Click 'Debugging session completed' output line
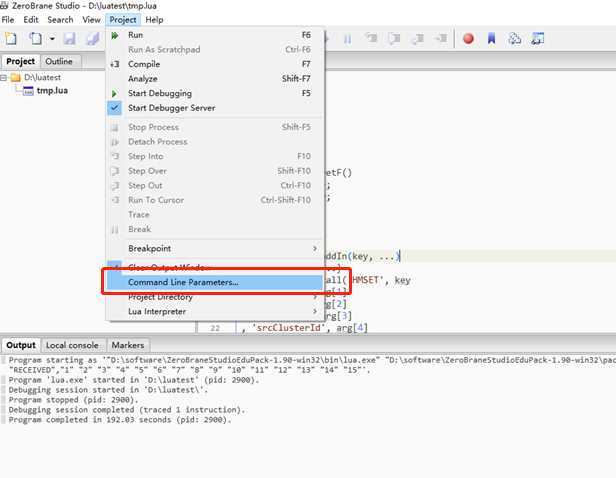616x478 pixels. coord(126,410)
